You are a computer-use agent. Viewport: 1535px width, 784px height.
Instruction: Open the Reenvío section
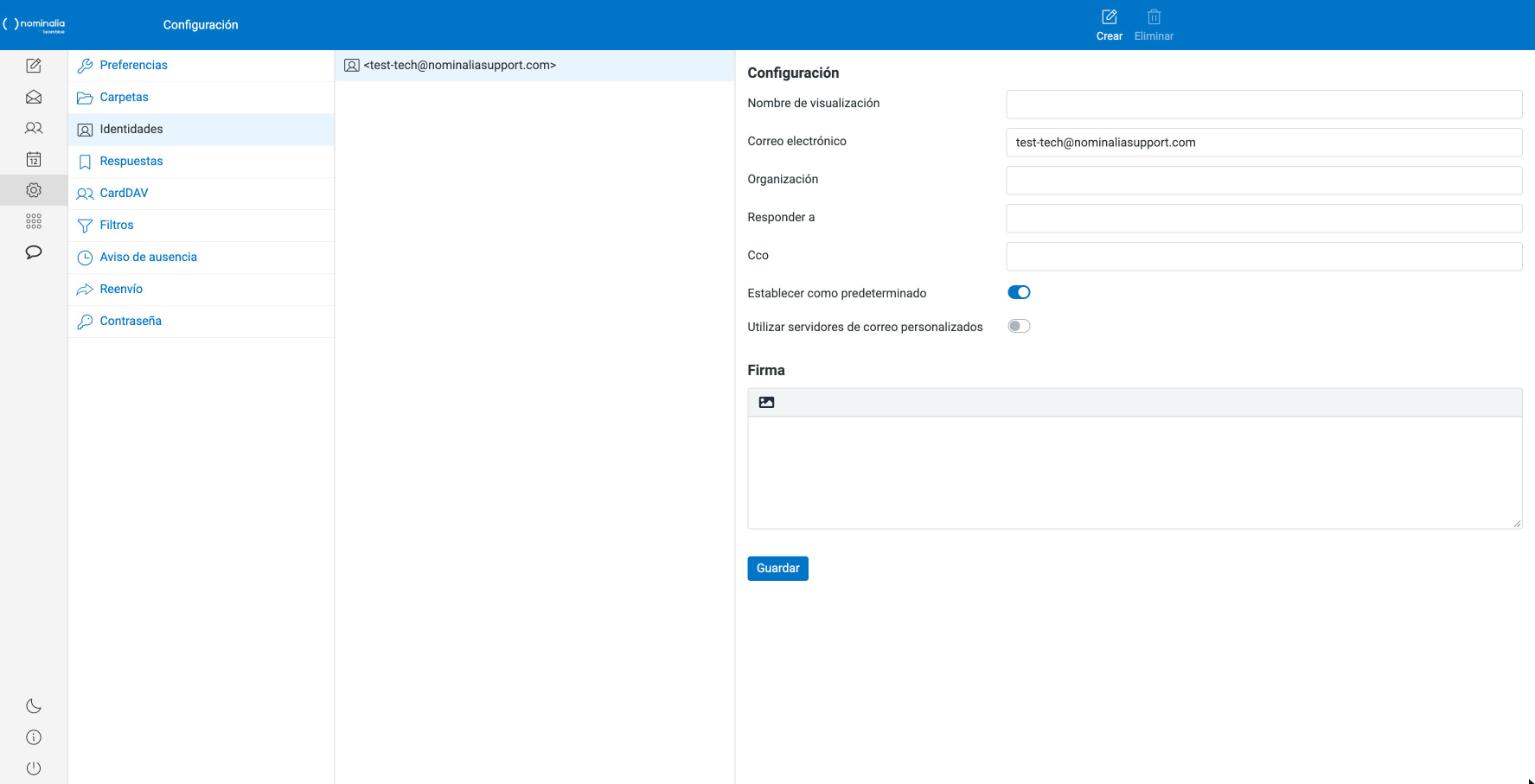(201, 289)
